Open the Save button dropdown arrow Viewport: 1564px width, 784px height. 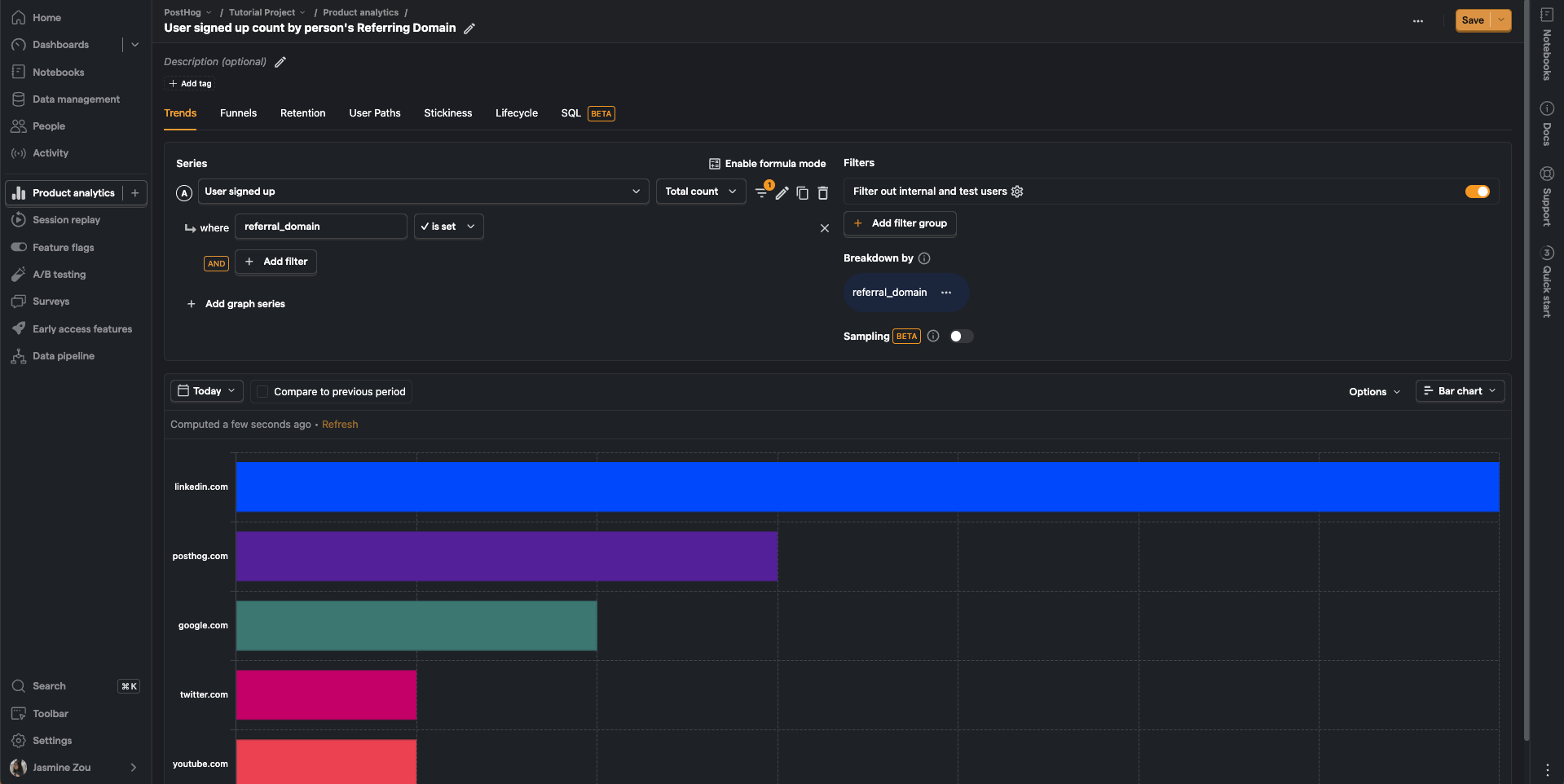[1501, 20]
